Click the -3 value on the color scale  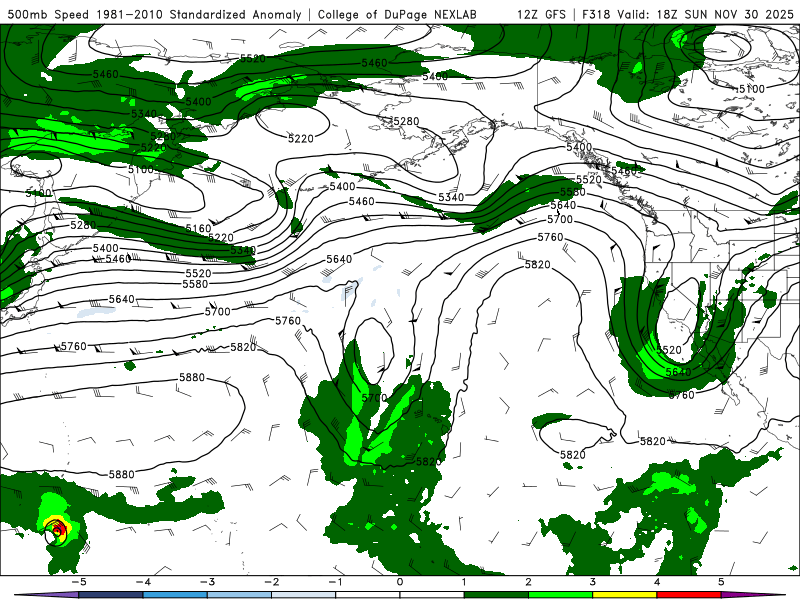point(207,582)
